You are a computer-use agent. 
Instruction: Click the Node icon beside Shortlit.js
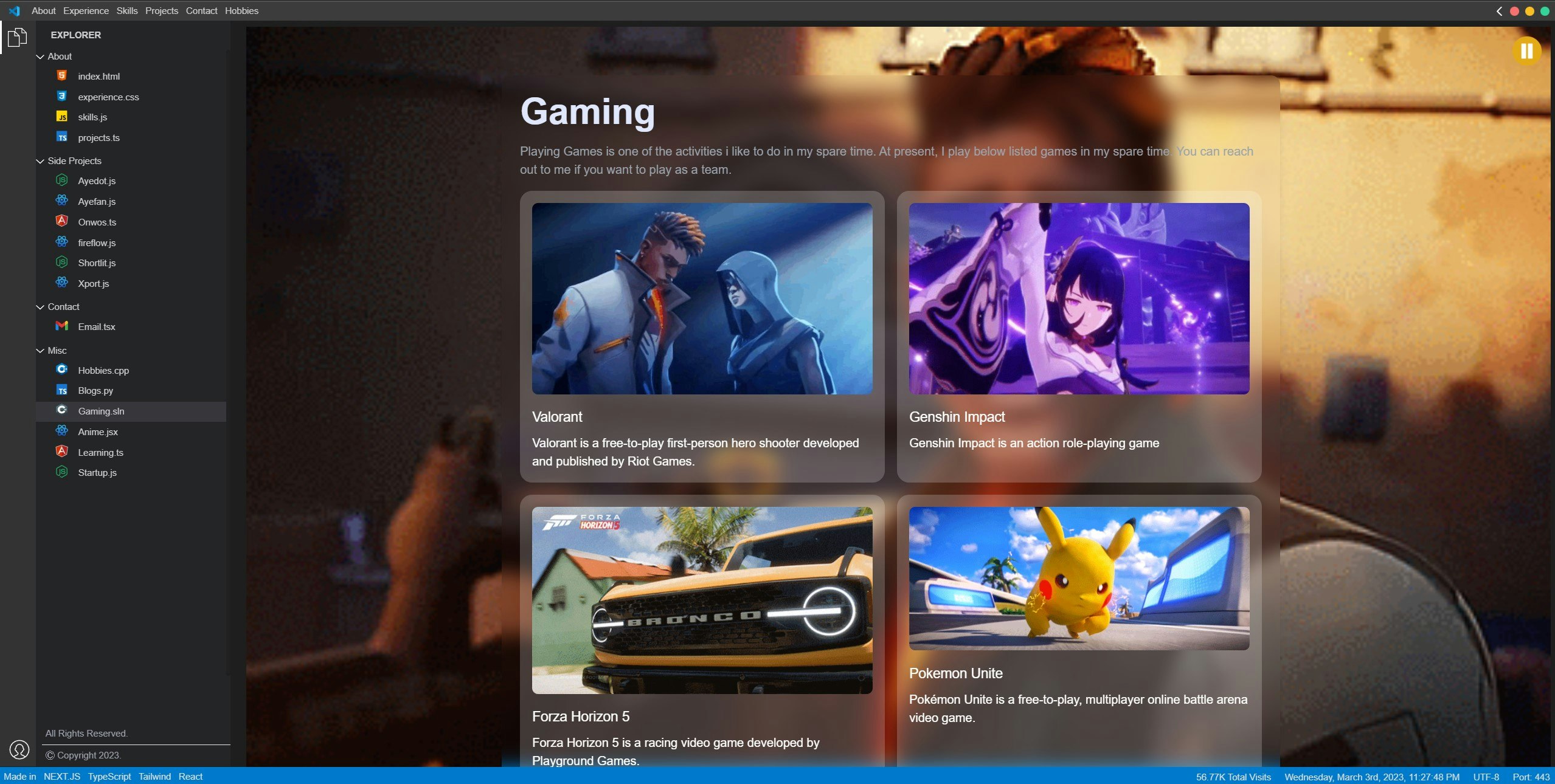tap(61, 262)
